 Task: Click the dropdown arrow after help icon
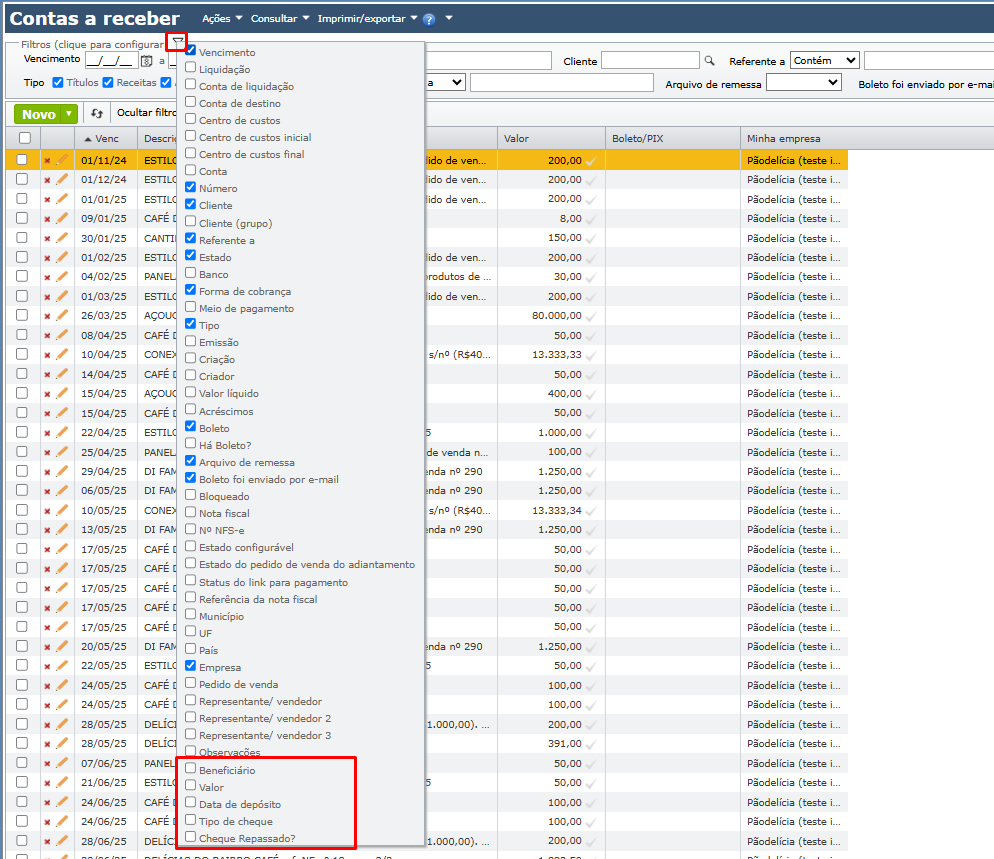449,18
